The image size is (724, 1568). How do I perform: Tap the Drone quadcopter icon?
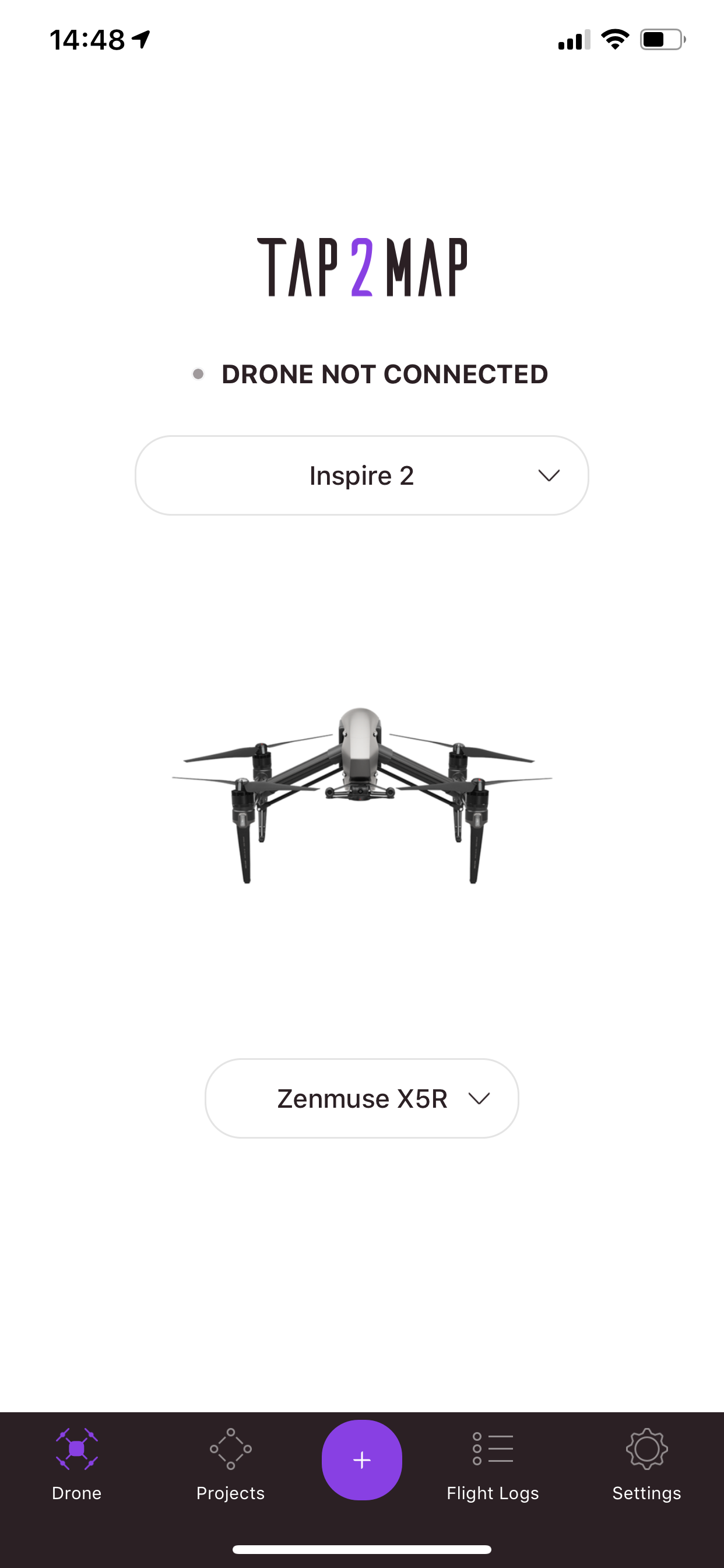pyautogui.click(x=77, y=1448)
